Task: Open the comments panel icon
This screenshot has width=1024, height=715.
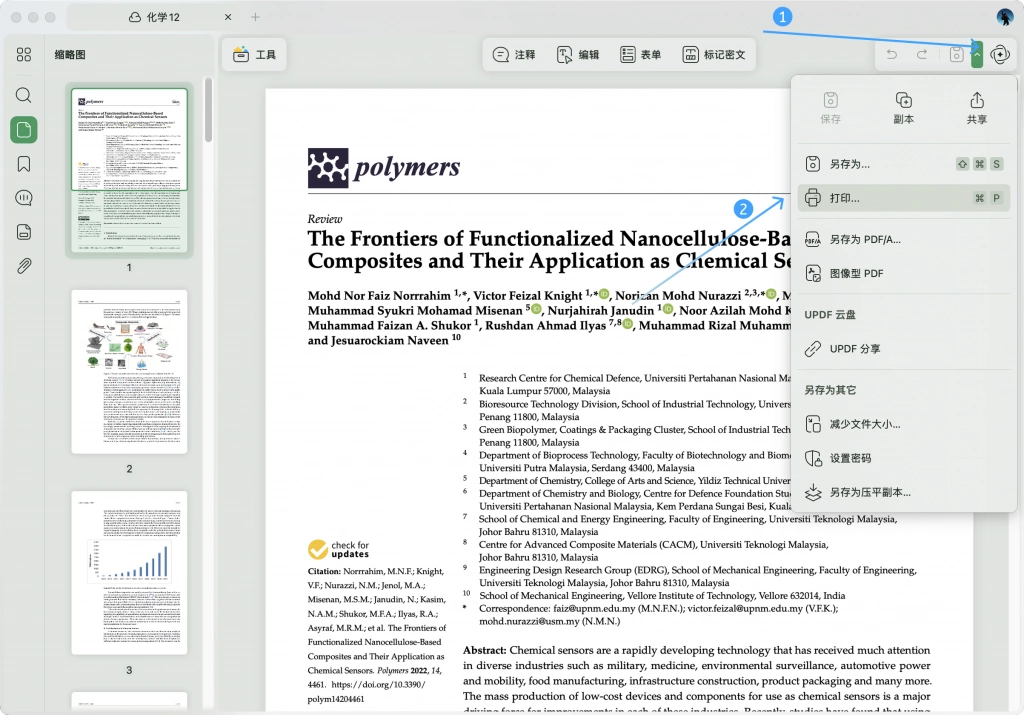Action: (24, 198)
